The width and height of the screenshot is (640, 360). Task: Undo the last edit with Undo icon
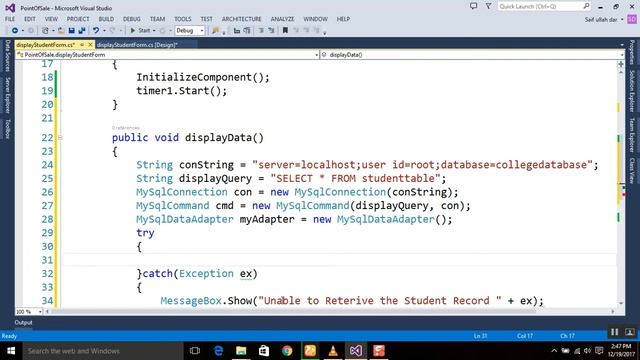click(96, 31)
